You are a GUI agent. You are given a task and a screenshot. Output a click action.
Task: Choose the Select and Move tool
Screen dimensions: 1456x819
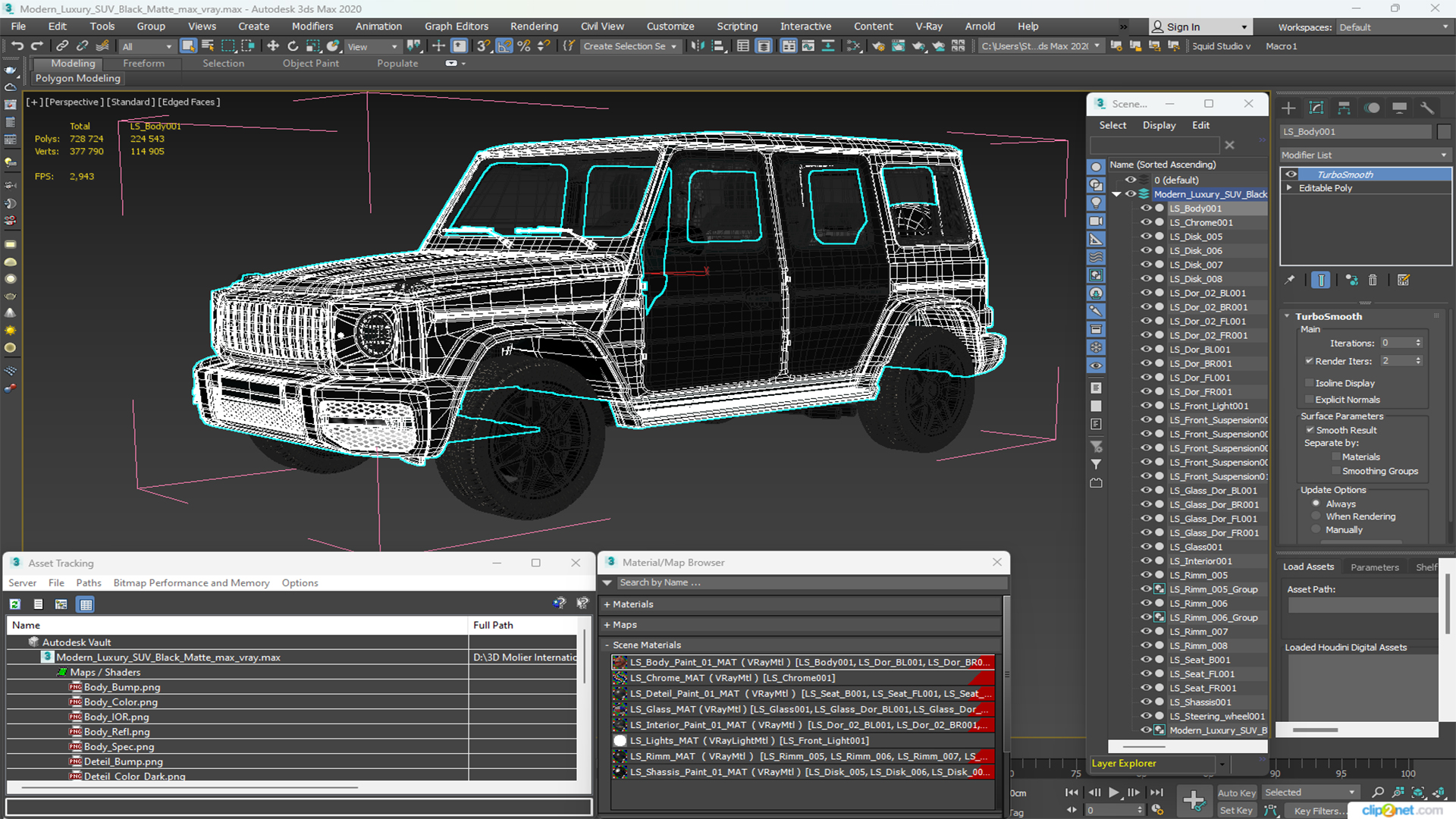click(273, 46)
